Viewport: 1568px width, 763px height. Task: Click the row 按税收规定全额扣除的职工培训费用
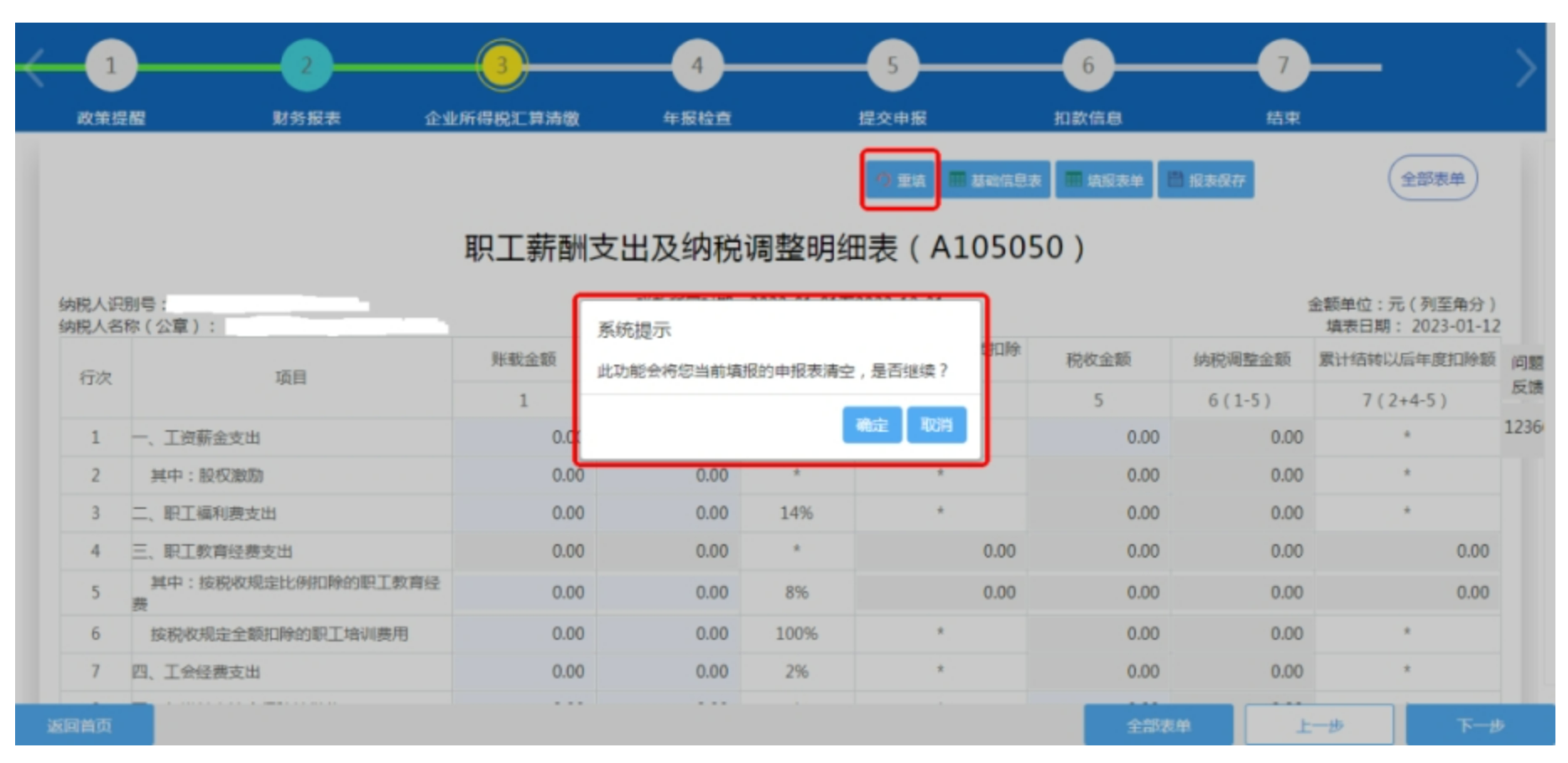tap(780, 634)
